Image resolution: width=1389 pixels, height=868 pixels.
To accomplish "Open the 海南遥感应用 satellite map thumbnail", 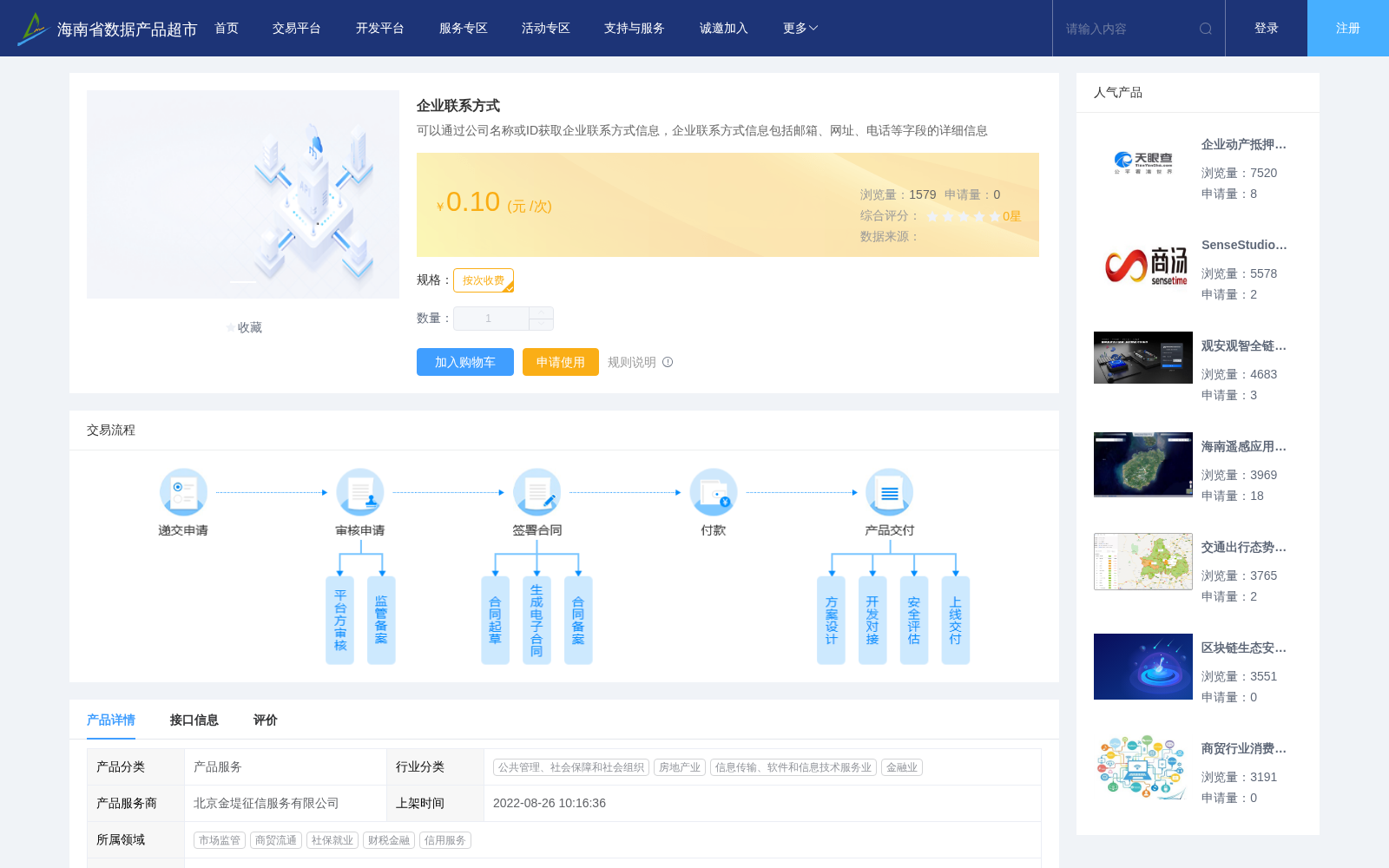I will click(x=1143, y=464).
